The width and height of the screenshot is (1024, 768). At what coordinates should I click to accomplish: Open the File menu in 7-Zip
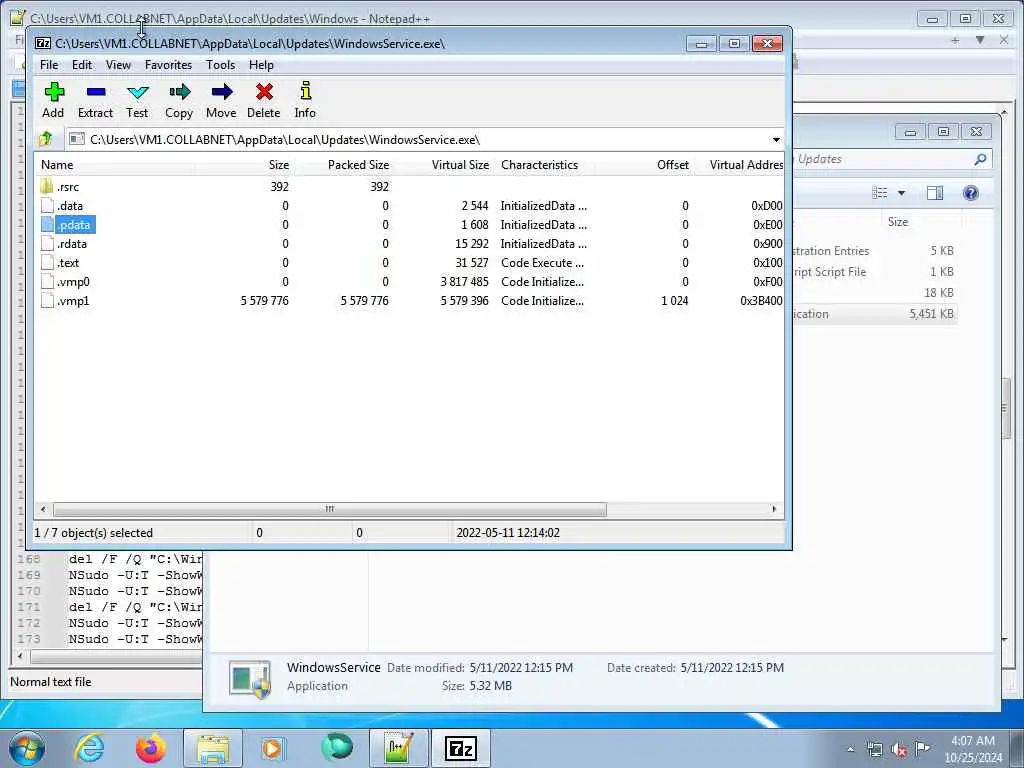(x=49, y=65)
